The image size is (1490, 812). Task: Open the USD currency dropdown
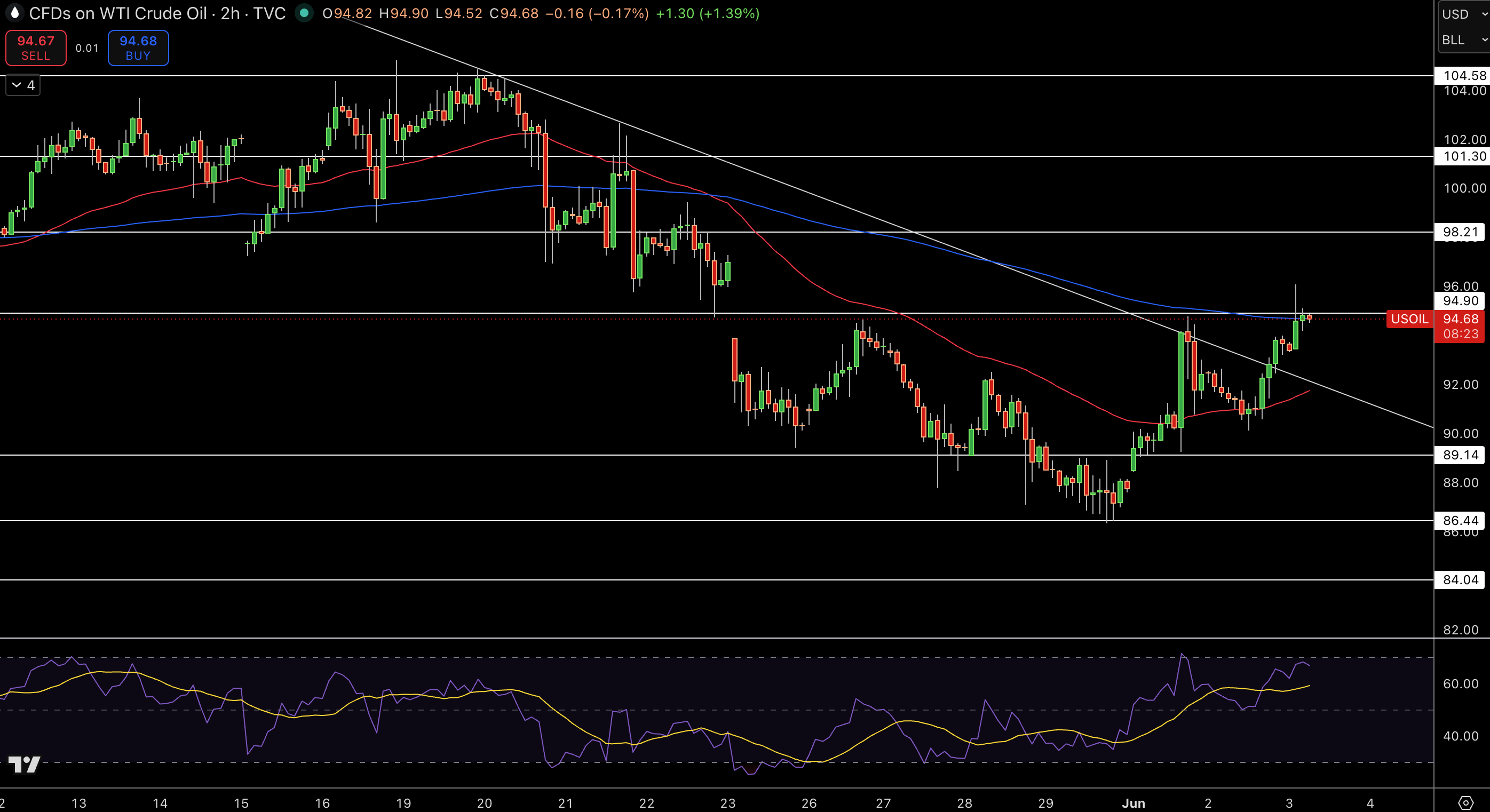tap(1463, 14)
